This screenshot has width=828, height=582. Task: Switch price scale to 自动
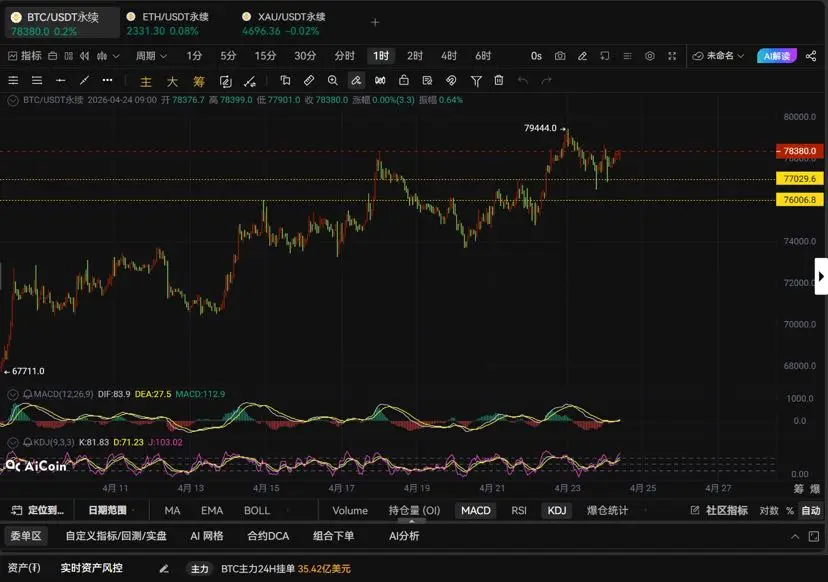click(811, 511)
